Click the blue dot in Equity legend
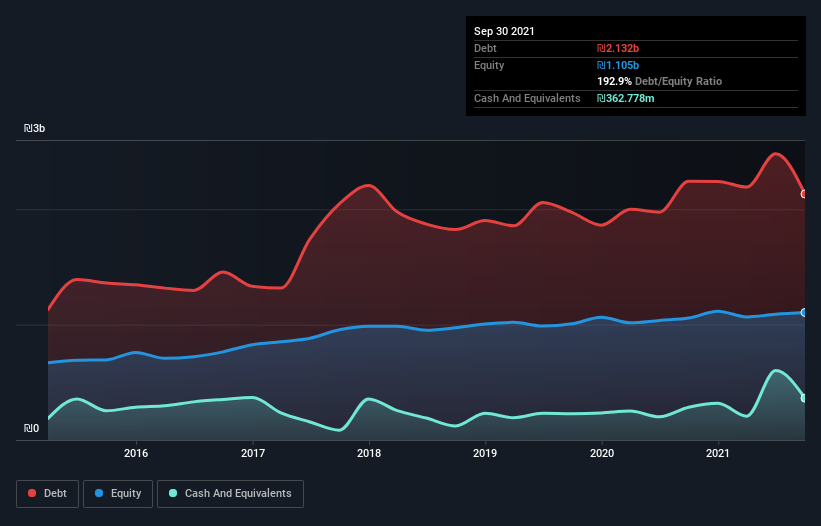 click(x=99, y=493)
